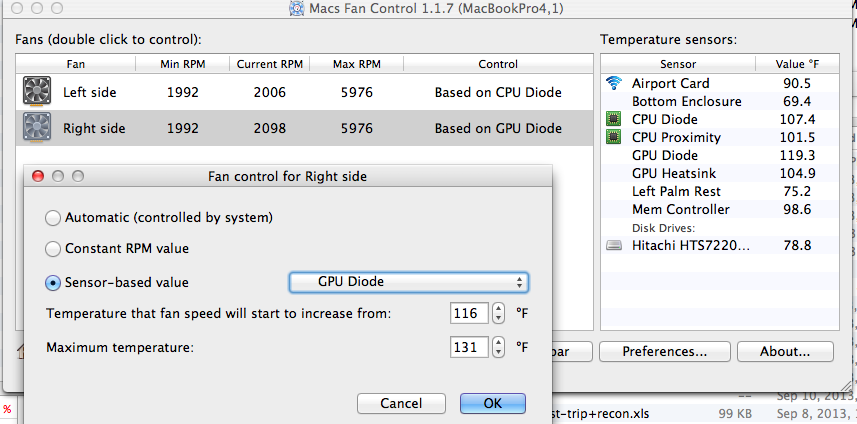Click the maximum temperature field showing 131
Image resolution: width=857 pixels, height=424 pixels.
pos(469,347)
